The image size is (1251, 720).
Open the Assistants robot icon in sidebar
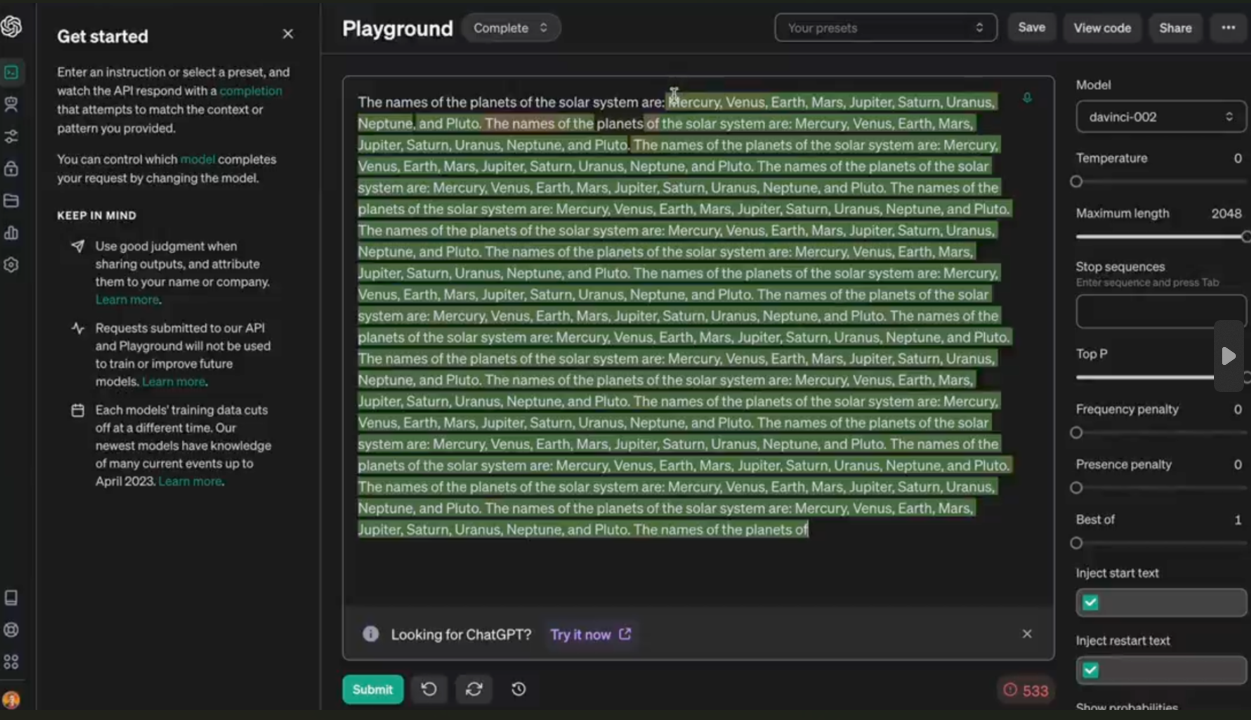coord(11,104)
